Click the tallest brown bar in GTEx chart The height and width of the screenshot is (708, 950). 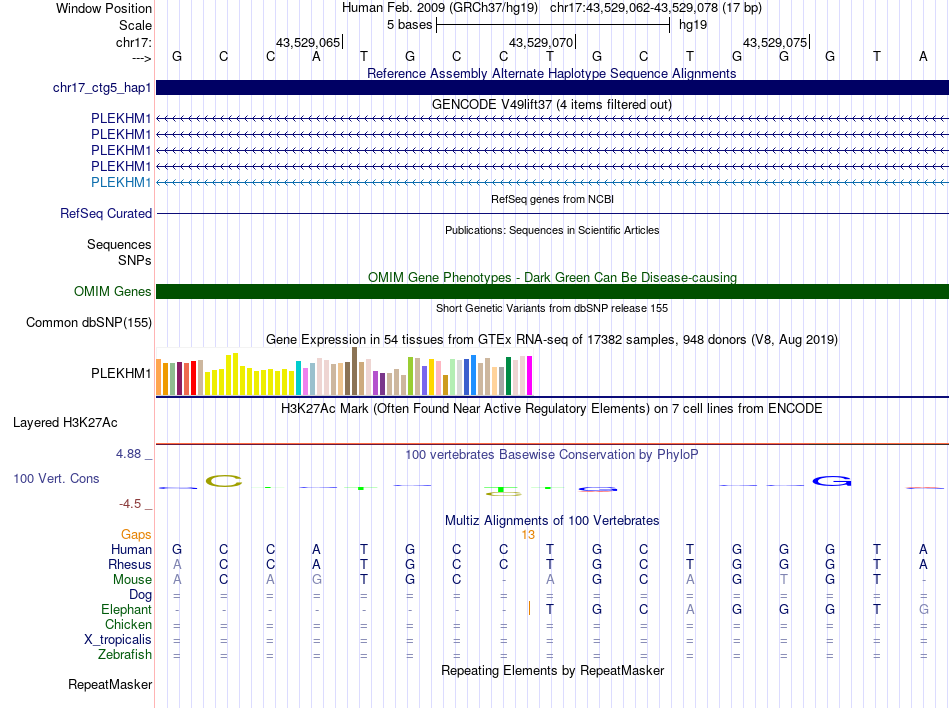[x=355, y=371]
